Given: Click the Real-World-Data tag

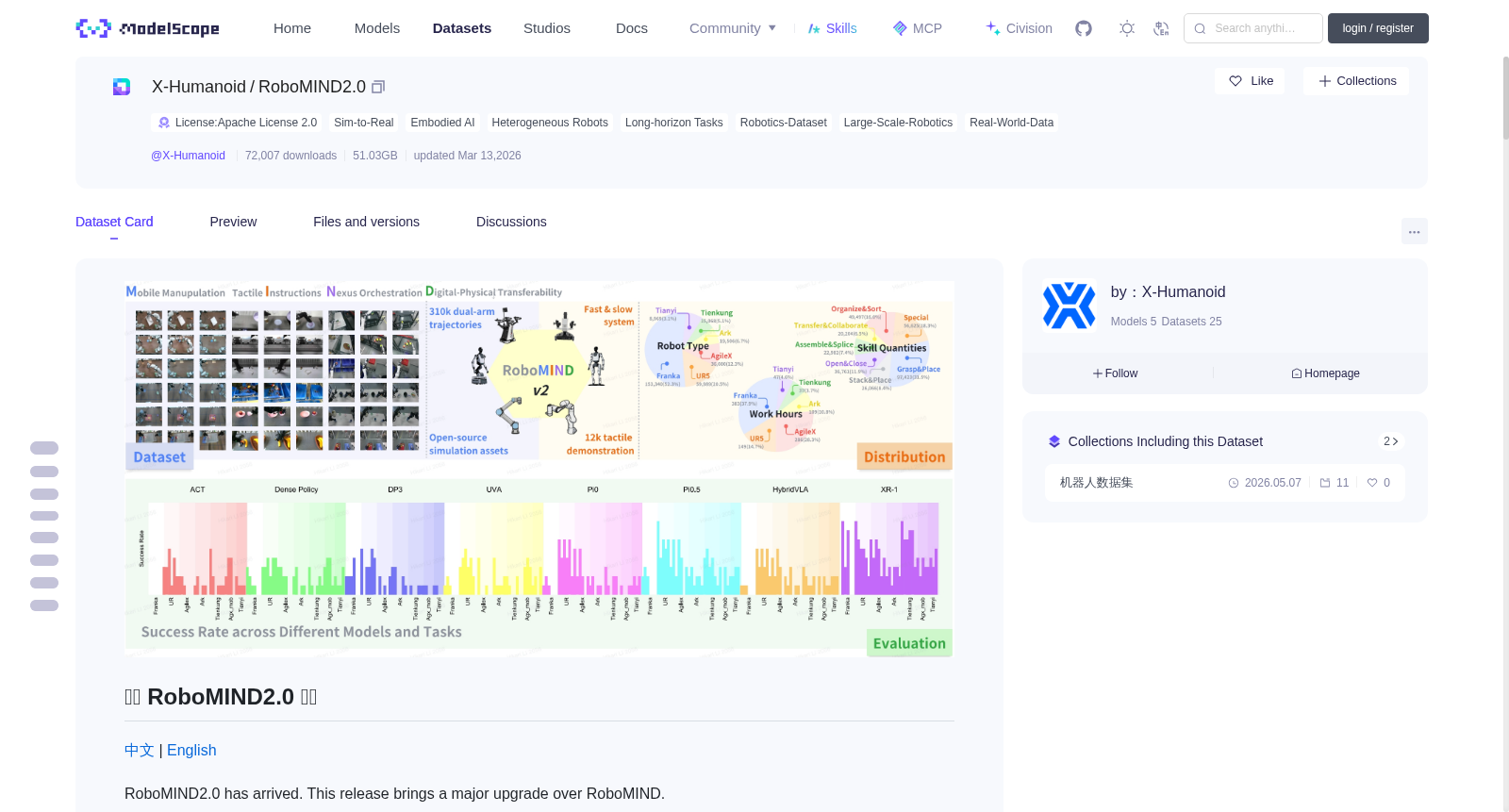Looking at the screenshot, I should [x=1011, y=123].
